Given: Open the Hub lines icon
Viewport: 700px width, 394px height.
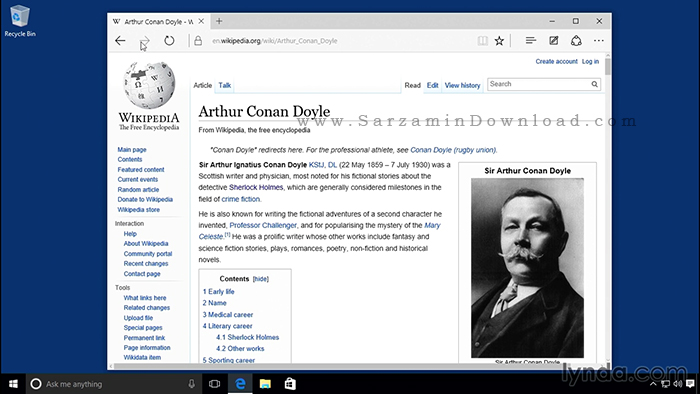Looking at the screenshot, I should click(x=530, y=41).
